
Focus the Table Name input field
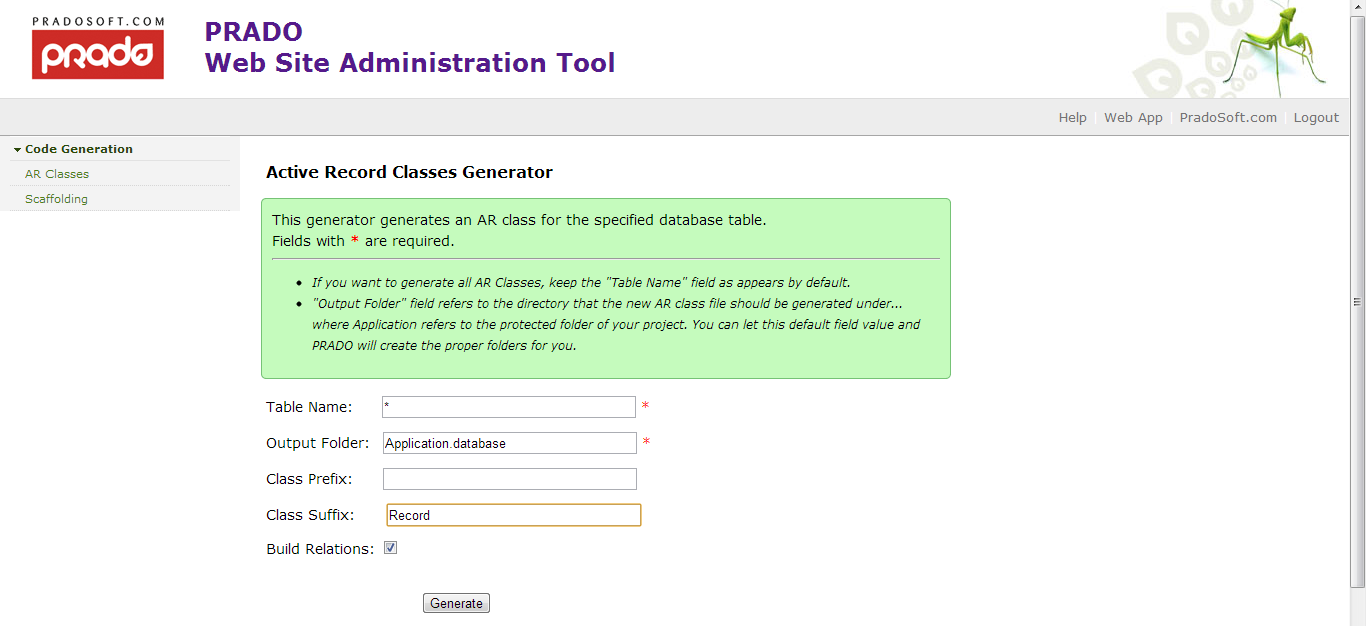(x=509, y=407)
